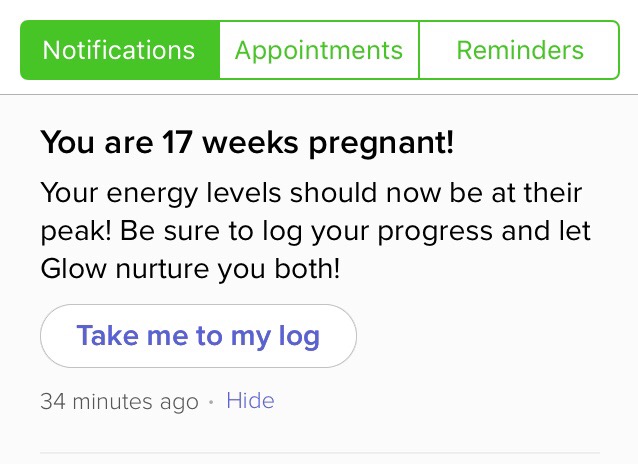Image resolution: width=638 pixels, height=464 pixels.
Task: Show Reminders in the segmented control
Action: click(x=519, y=50)
